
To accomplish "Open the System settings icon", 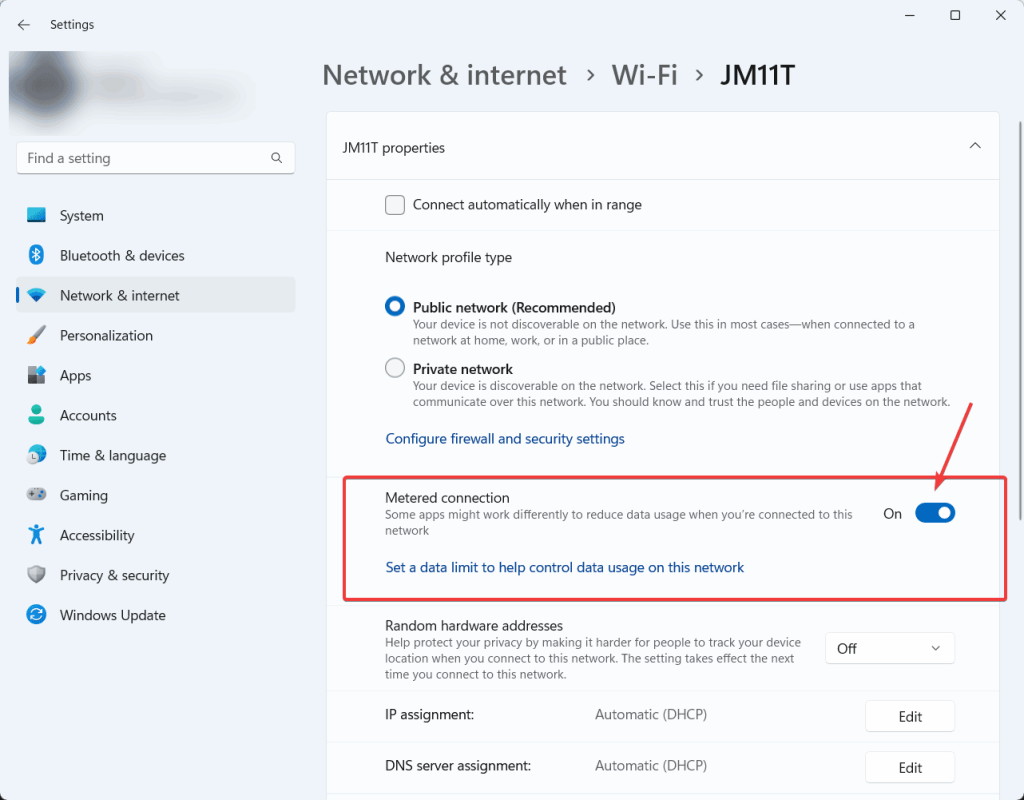I will [x=36, y=215].
